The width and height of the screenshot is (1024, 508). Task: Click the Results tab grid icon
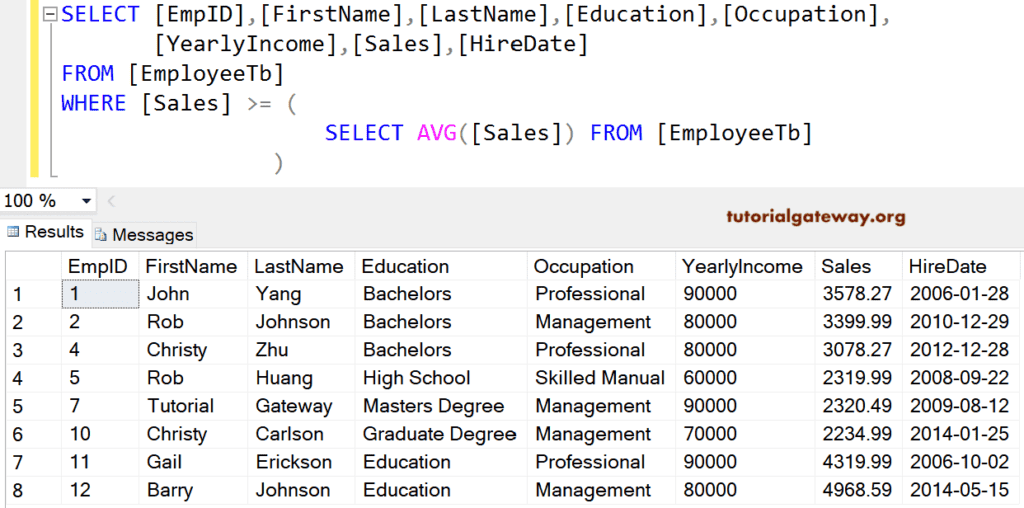14,232
